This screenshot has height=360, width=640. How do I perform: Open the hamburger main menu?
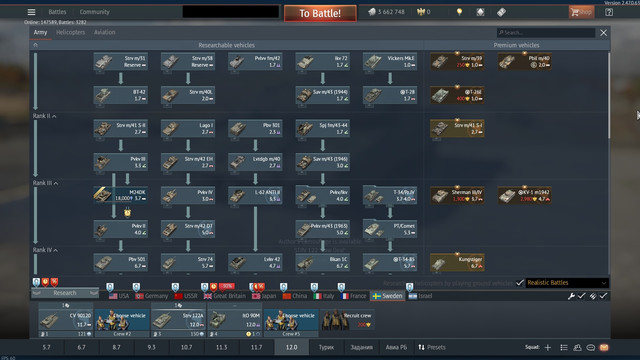(31, 12)
